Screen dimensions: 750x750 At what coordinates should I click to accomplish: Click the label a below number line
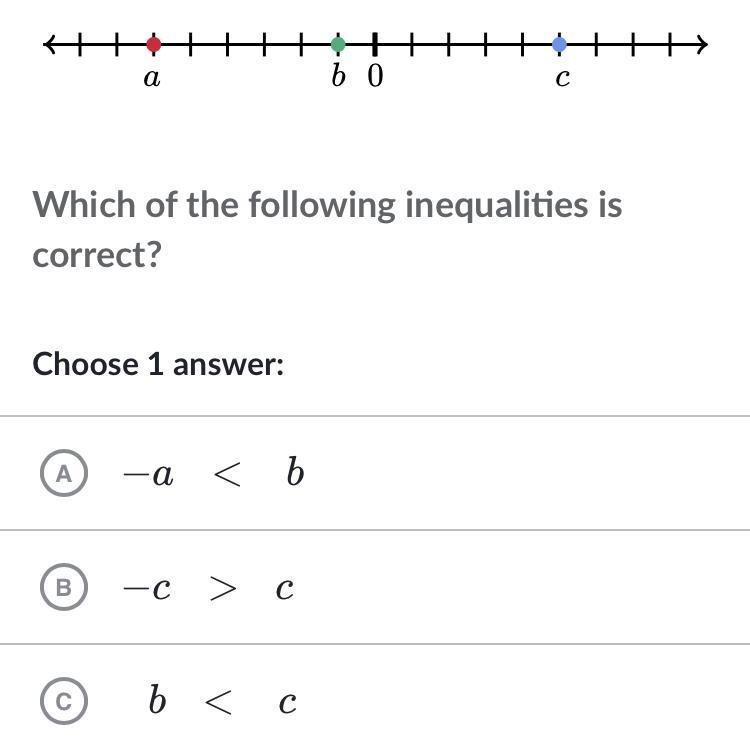pos(152,79)
